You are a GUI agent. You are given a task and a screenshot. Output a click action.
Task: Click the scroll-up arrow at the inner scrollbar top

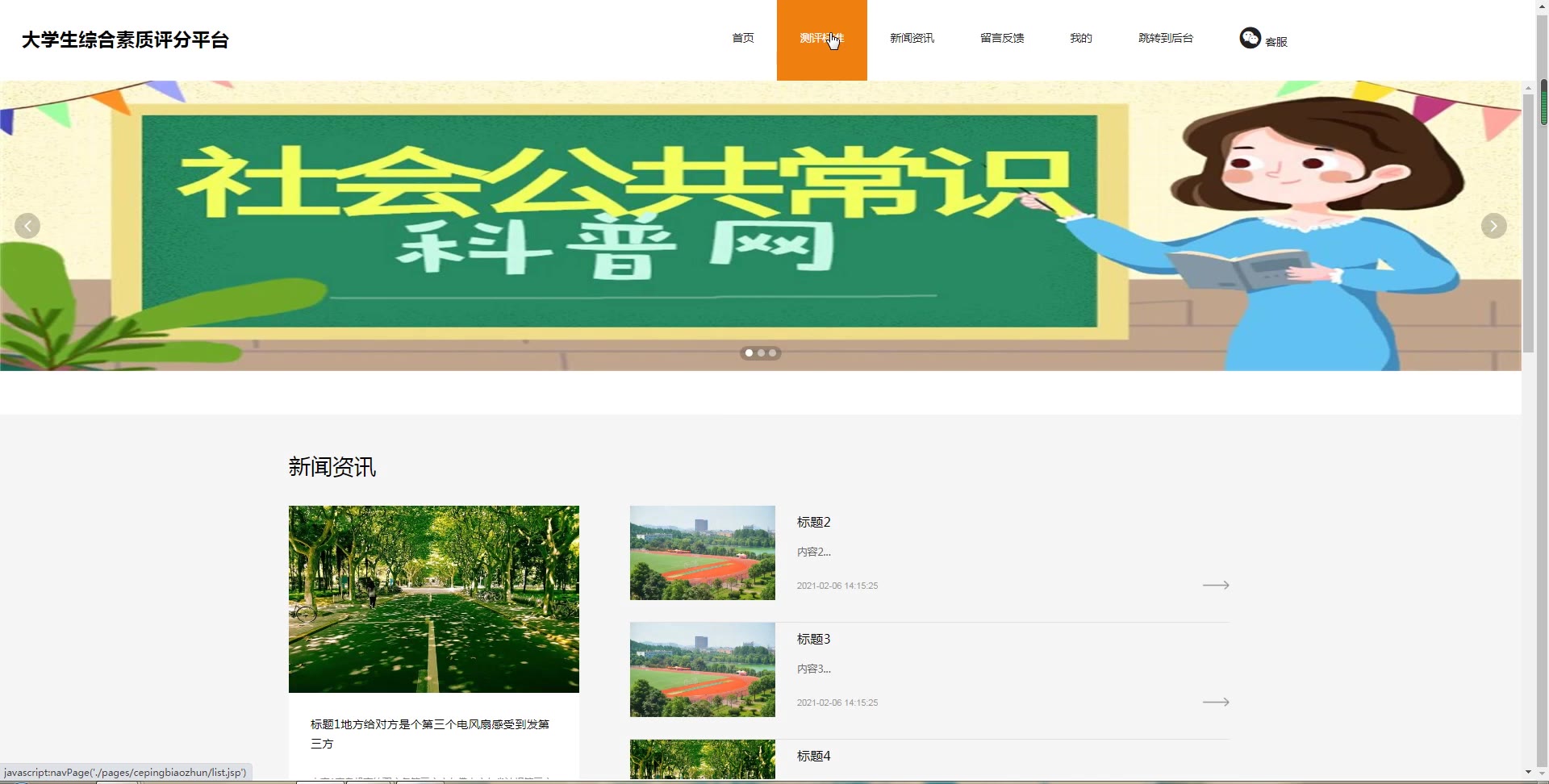(x=1528, y=87)
